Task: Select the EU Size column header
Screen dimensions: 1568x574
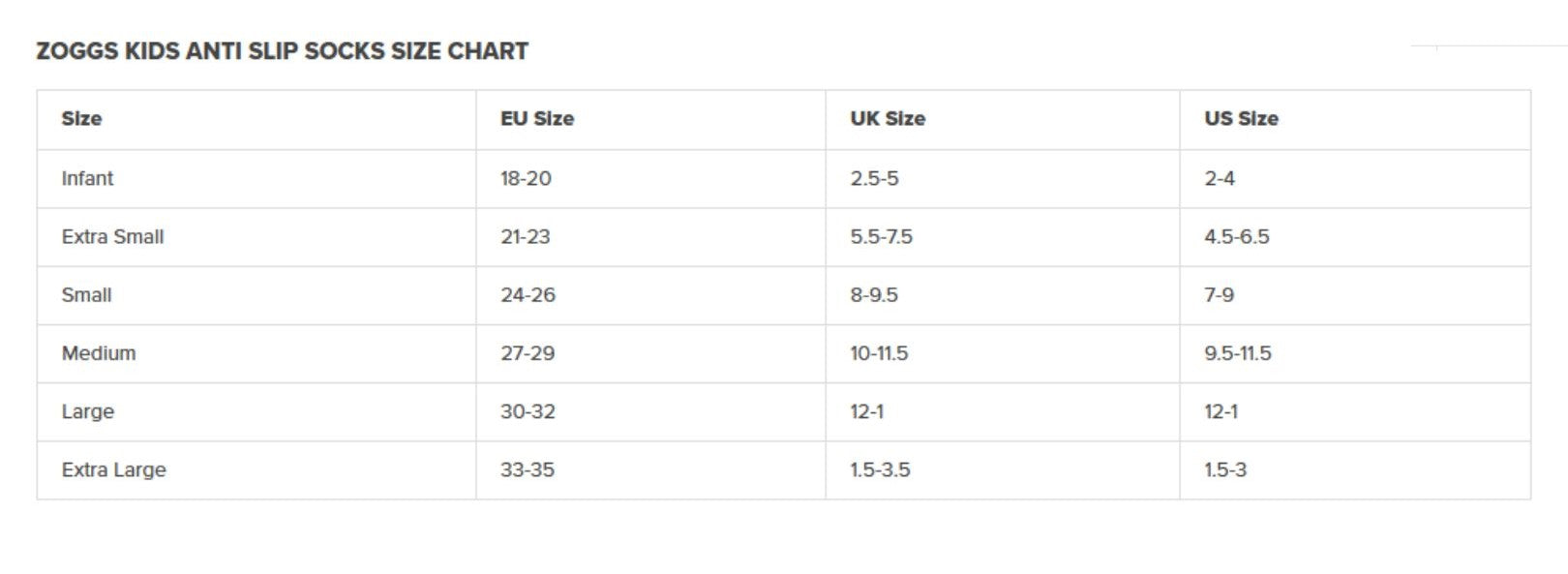Action: coord(537,119)
